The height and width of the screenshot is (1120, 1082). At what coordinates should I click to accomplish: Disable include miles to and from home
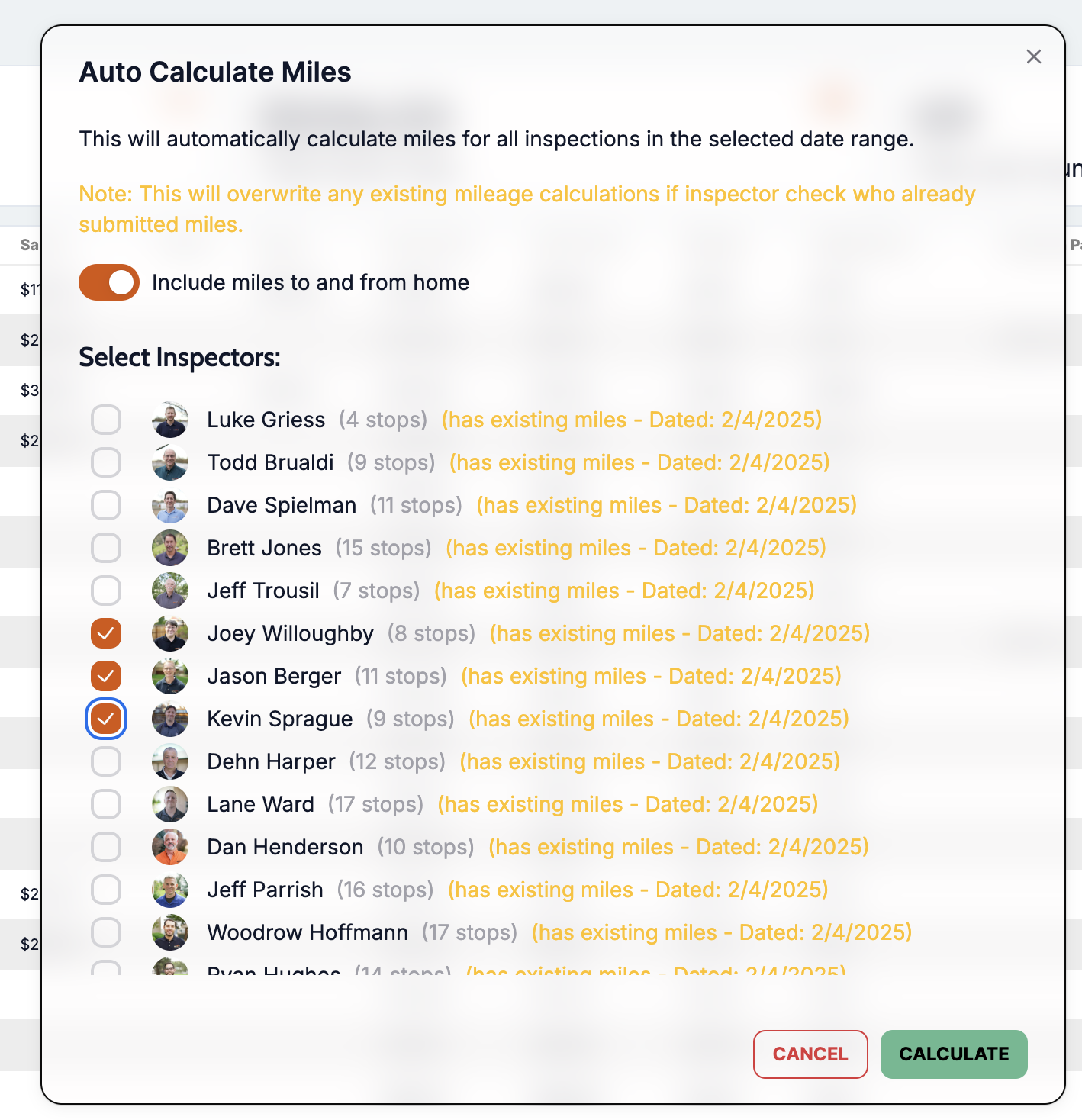tap(109, 282)
